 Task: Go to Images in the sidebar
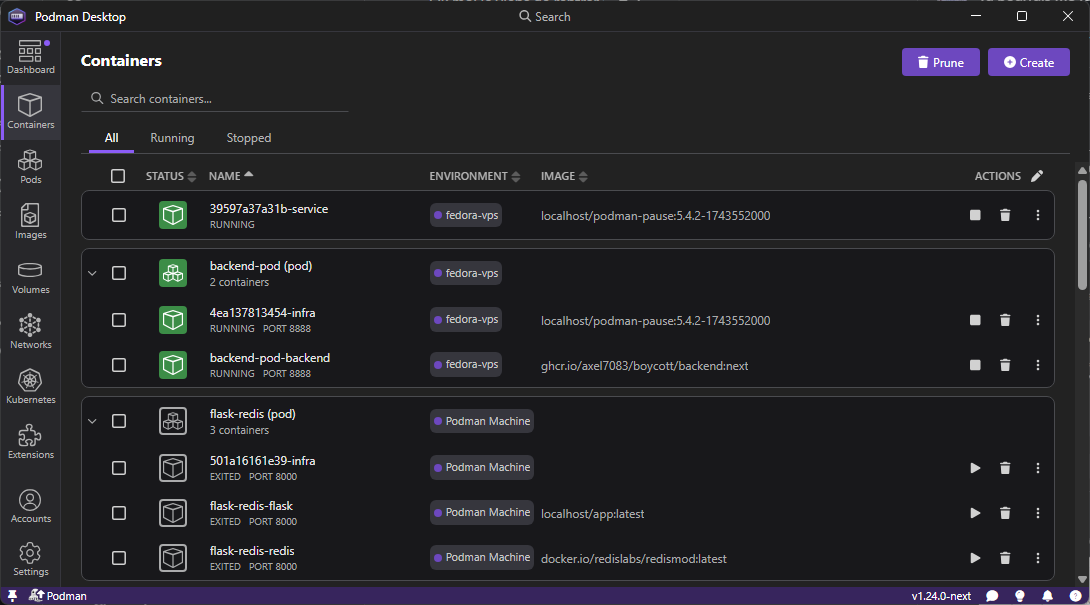click(30, 222)
